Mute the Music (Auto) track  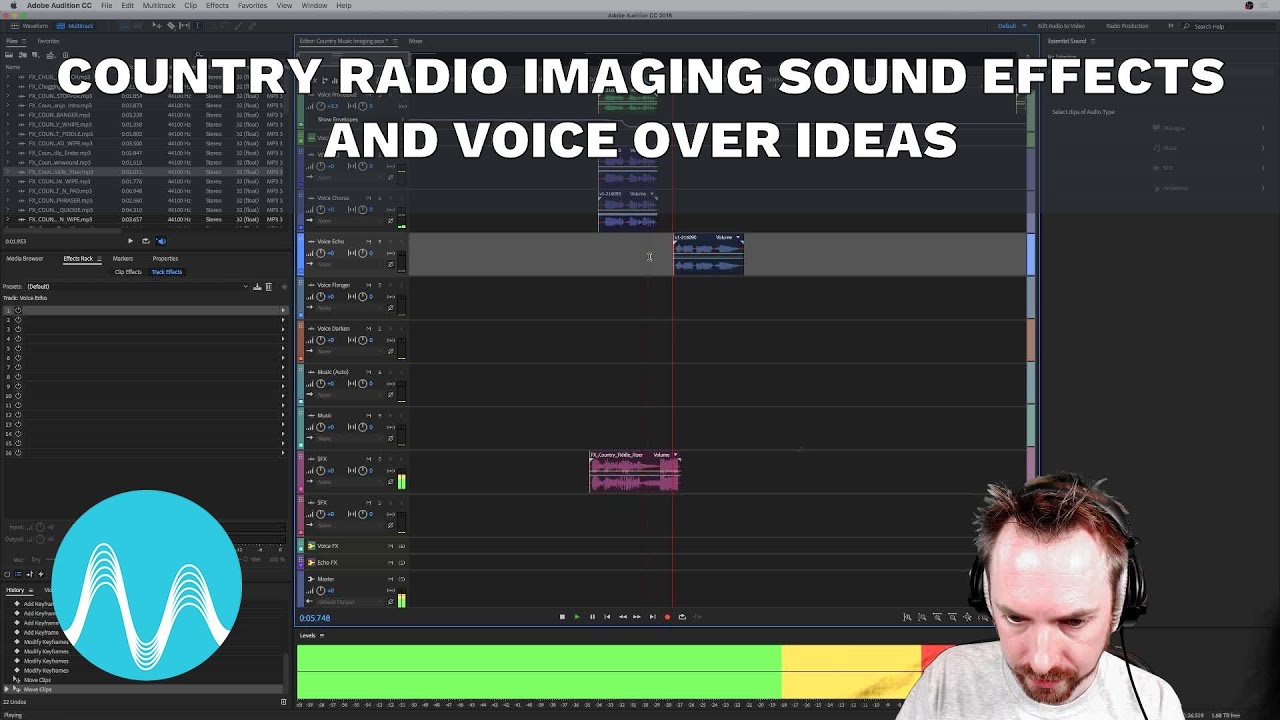368,372
